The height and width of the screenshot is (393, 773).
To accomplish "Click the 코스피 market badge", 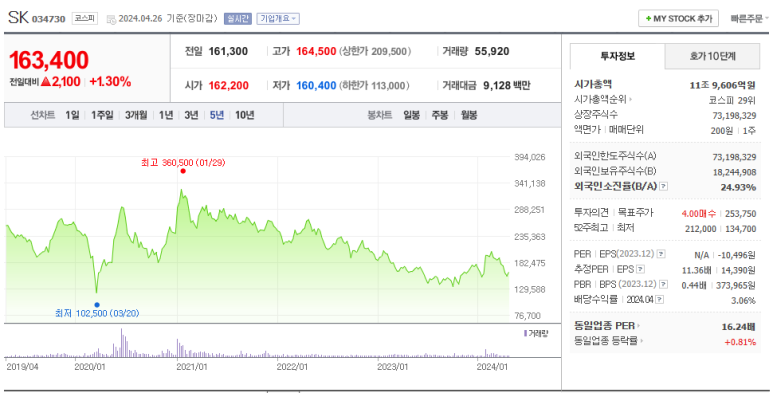I will (x=85, y=19).
